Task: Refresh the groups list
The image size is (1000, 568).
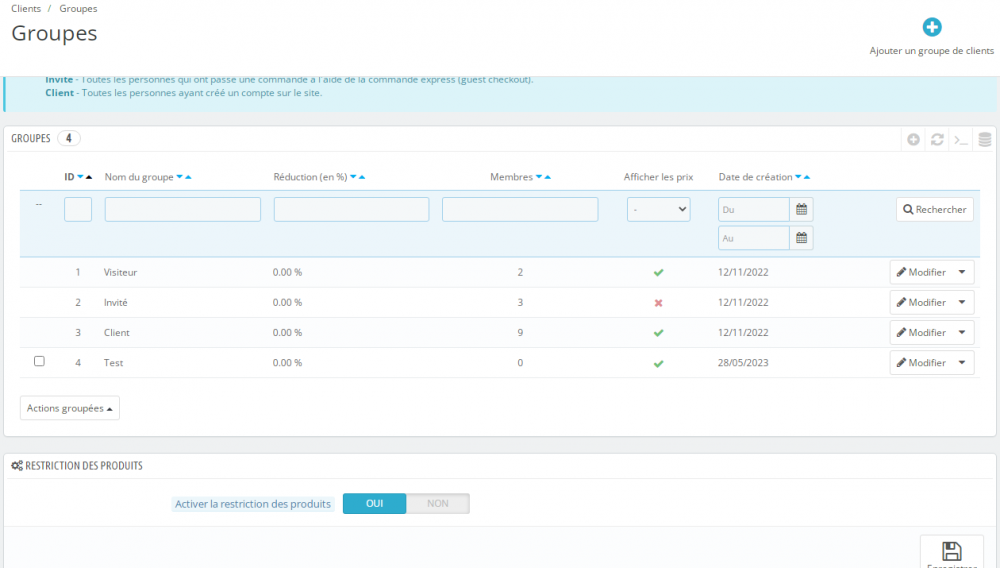Action: (x=937, y=139)
